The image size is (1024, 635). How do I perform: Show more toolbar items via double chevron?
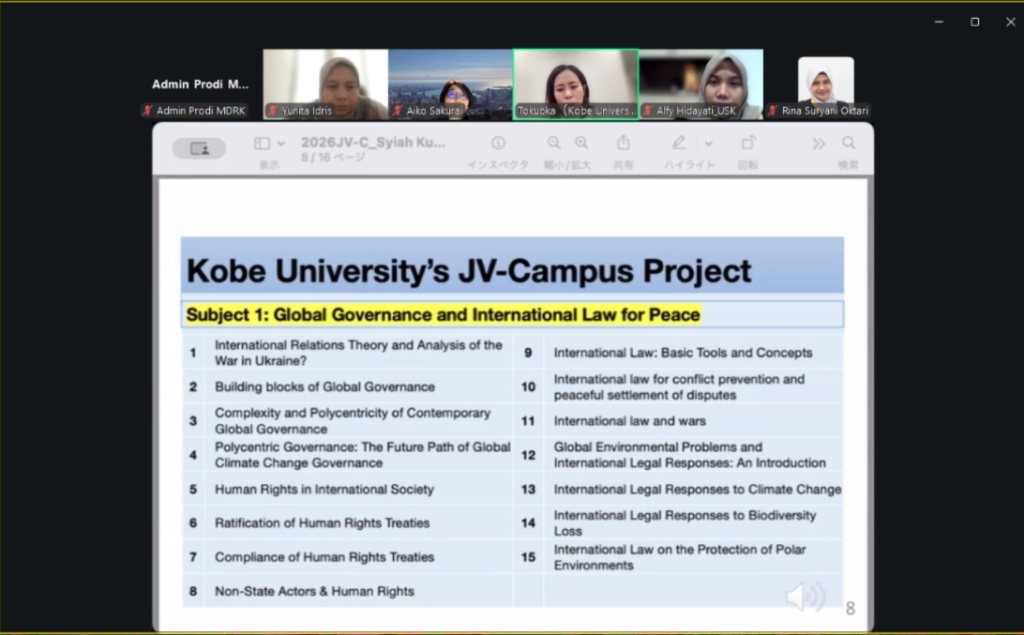pos(818,144)
